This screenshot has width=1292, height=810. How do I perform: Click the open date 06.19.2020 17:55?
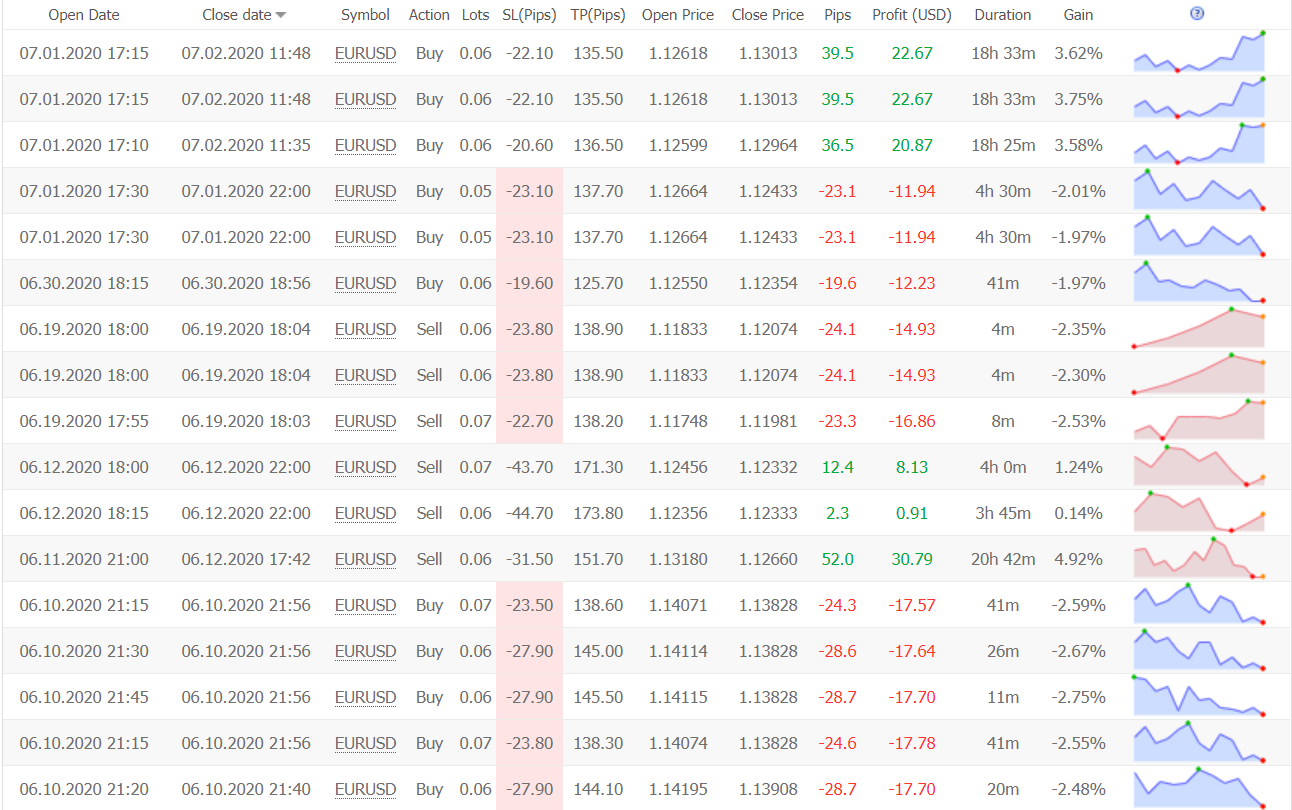(x=84, y=421)
